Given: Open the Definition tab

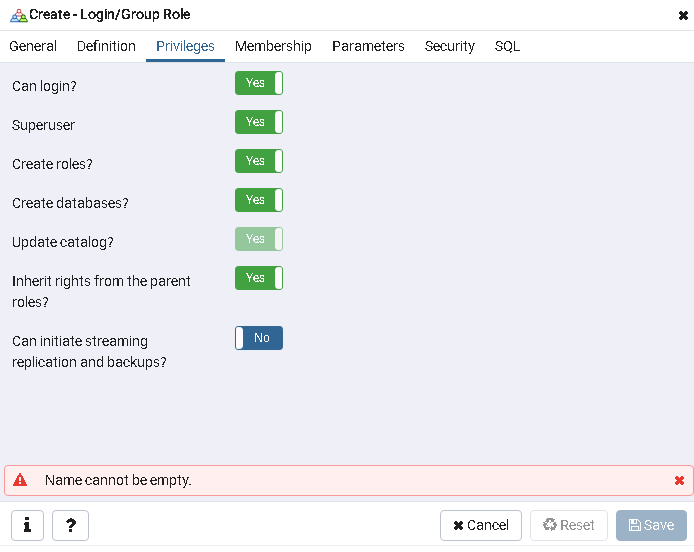Looking at the screenshot, I should coord(106,46).
